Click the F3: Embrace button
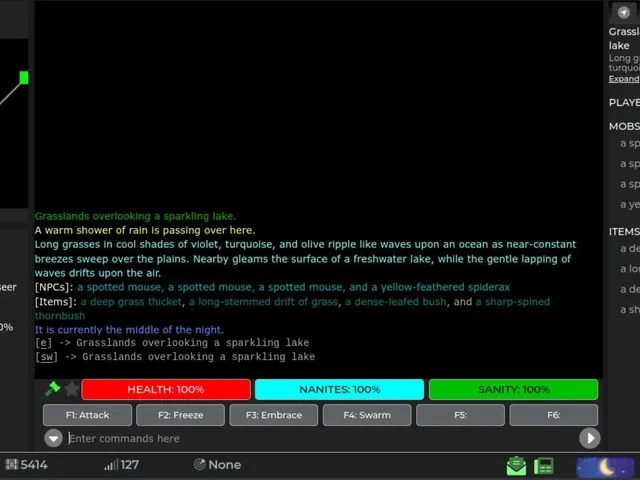 pos(274,415)
